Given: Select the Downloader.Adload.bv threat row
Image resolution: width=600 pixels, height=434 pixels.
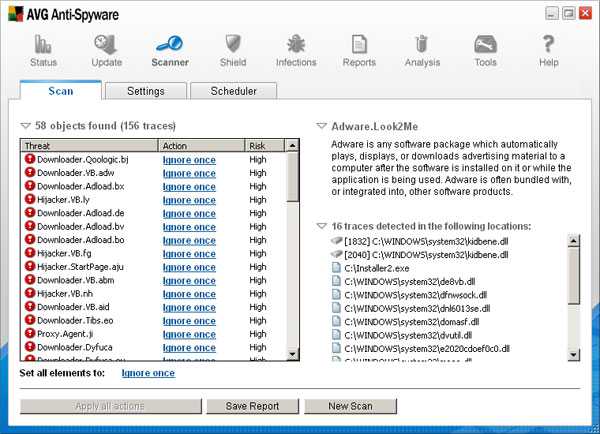Looking at the screenshot, I should pos(153,226).
